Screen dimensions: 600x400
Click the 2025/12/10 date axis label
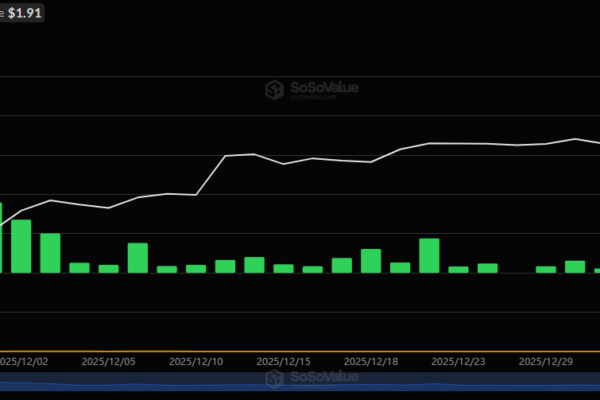(x=196, y=359)
